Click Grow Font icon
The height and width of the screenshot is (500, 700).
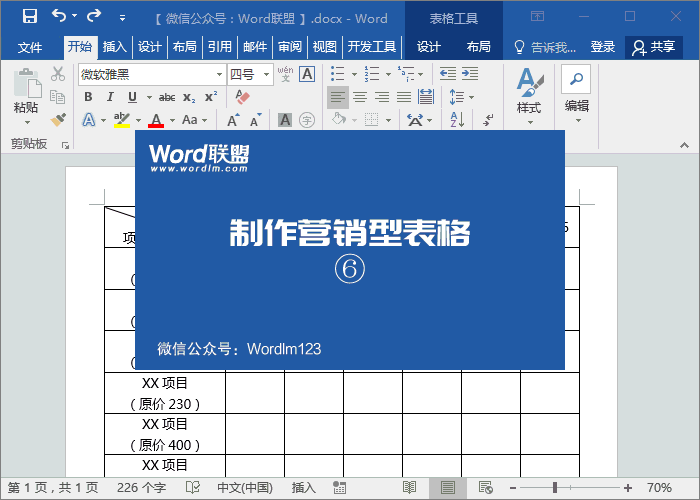(x=233, y=120)
